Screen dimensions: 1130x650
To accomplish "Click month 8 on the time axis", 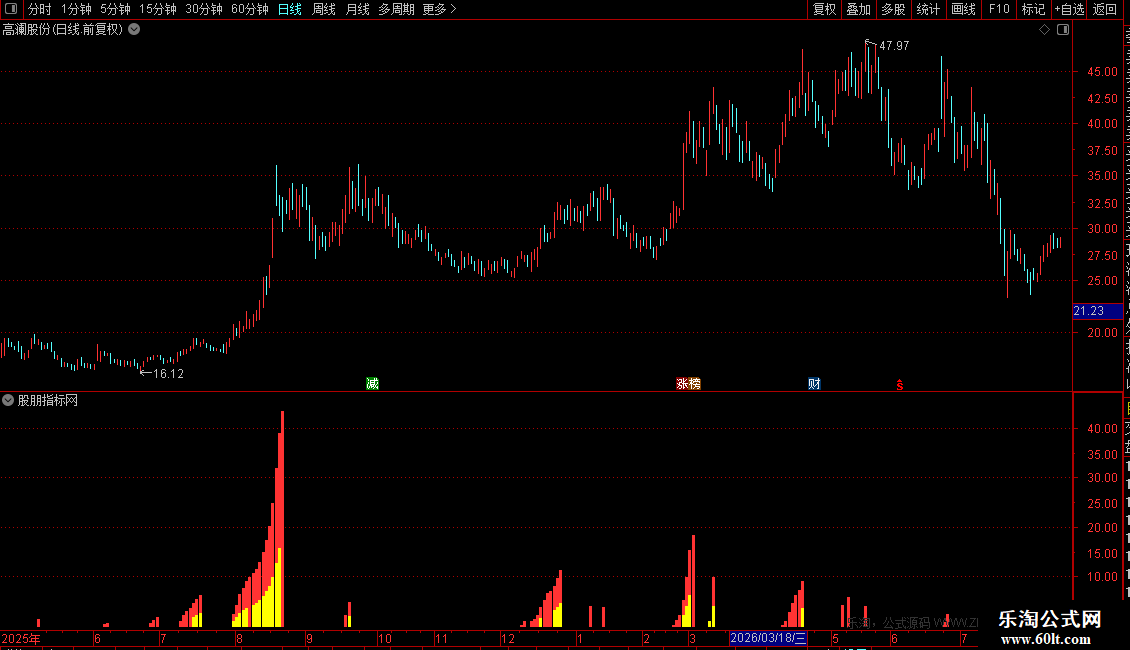I will pos(239,638).
